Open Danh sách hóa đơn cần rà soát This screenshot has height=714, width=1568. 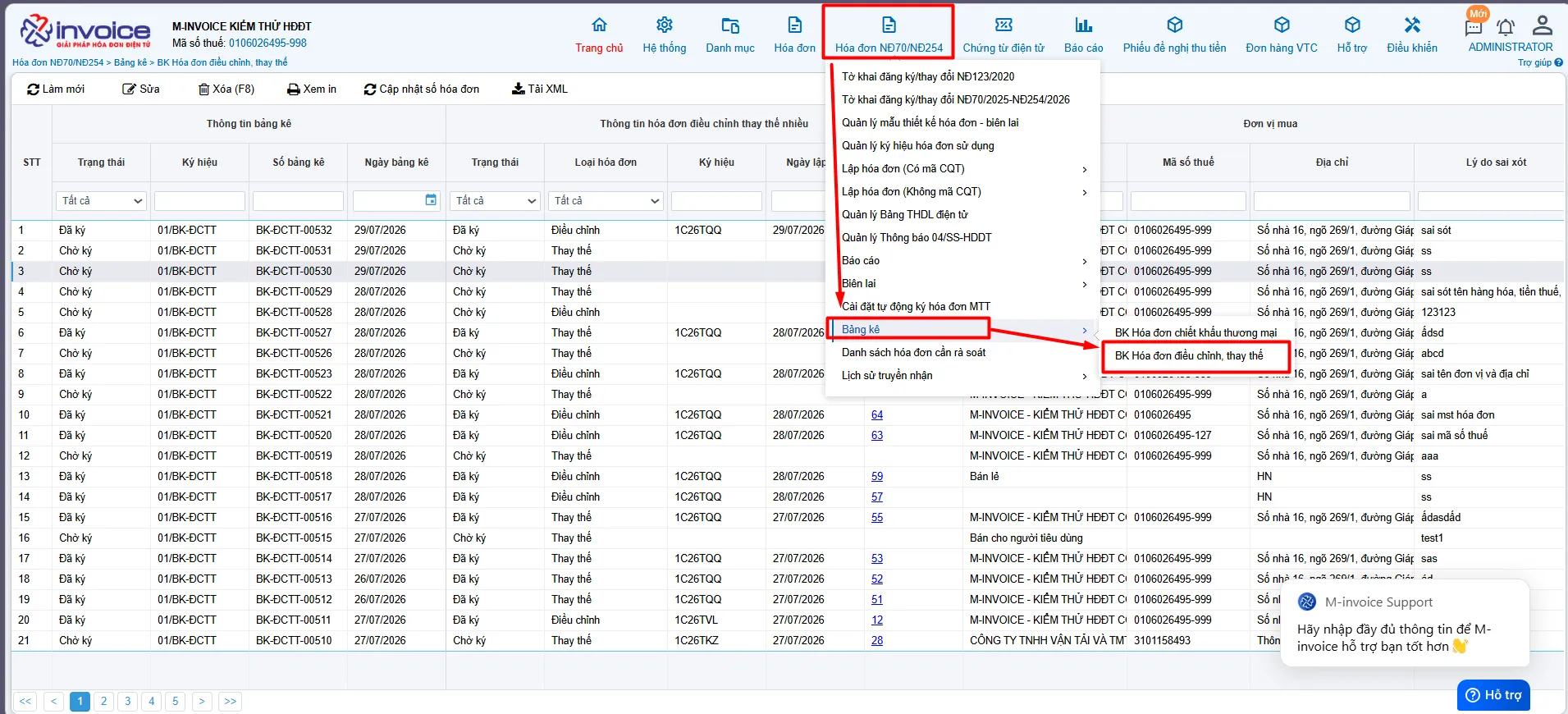[914, 352]
